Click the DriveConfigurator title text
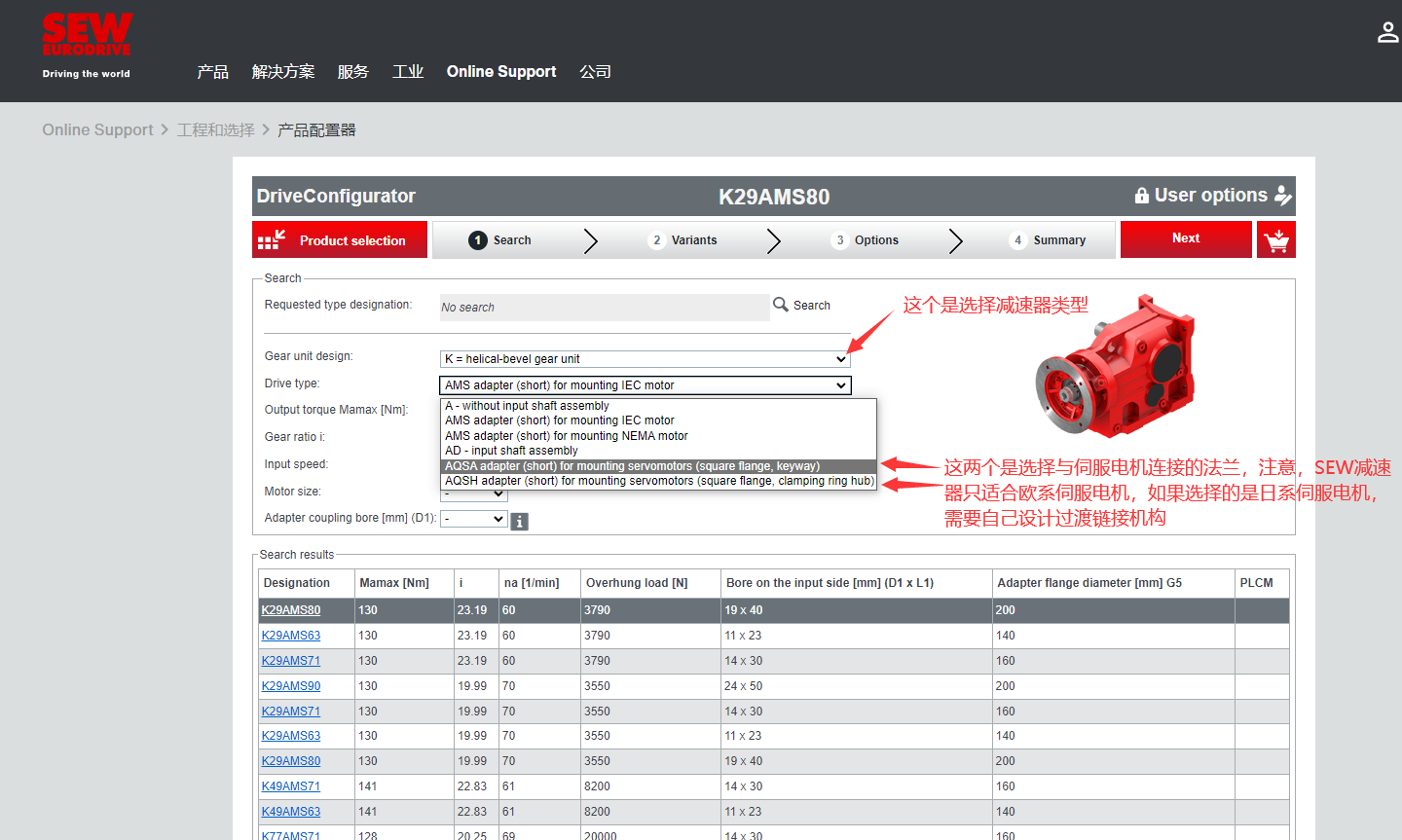Image resolution: width=1402 pixels, height=840 pixels. coord(336,196)
